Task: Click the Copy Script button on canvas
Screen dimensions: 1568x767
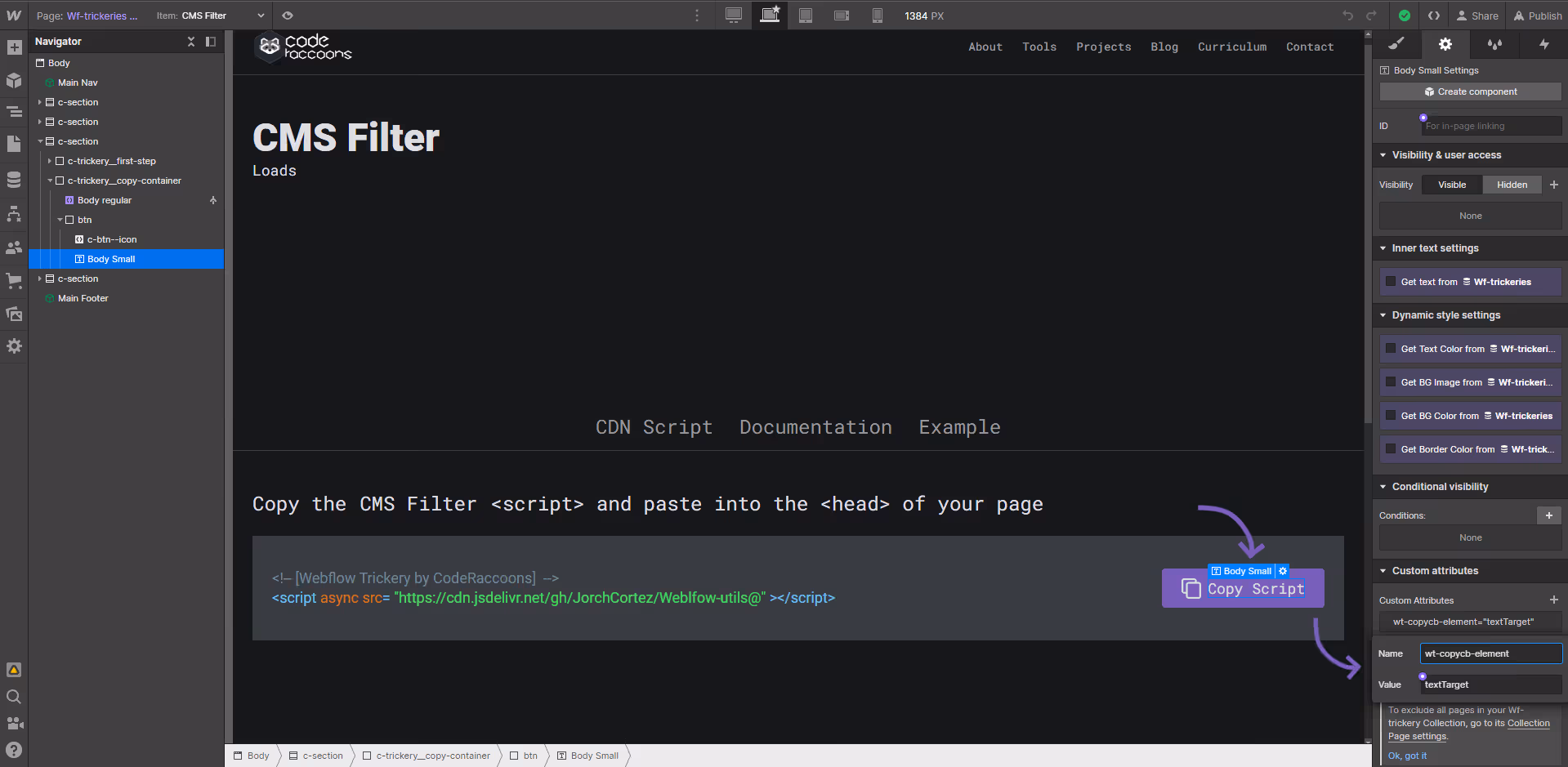Action: (1243, 588)
